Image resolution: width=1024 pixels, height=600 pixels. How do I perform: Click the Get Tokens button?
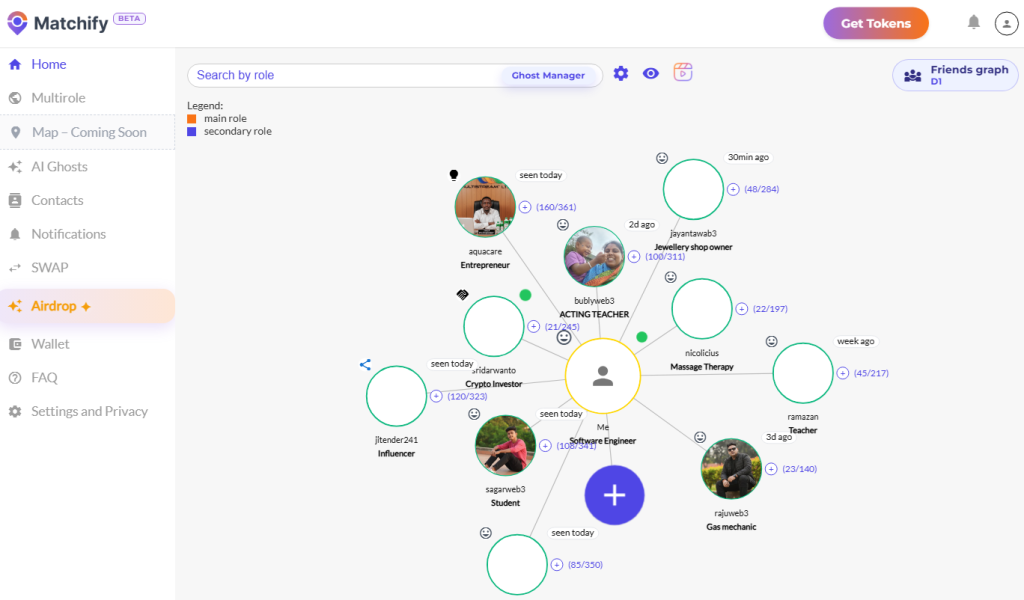(x=875, y=23)
